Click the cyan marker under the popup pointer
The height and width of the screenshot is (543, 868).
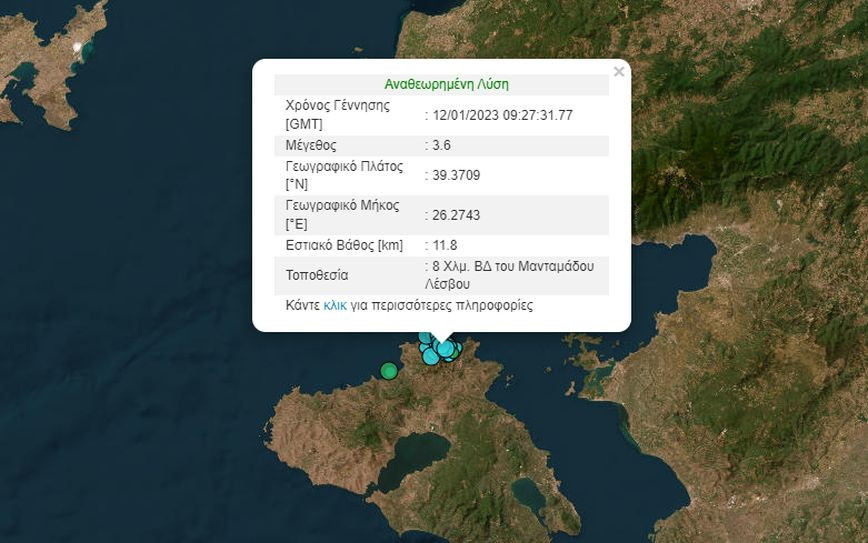click(x=445, y=348)
